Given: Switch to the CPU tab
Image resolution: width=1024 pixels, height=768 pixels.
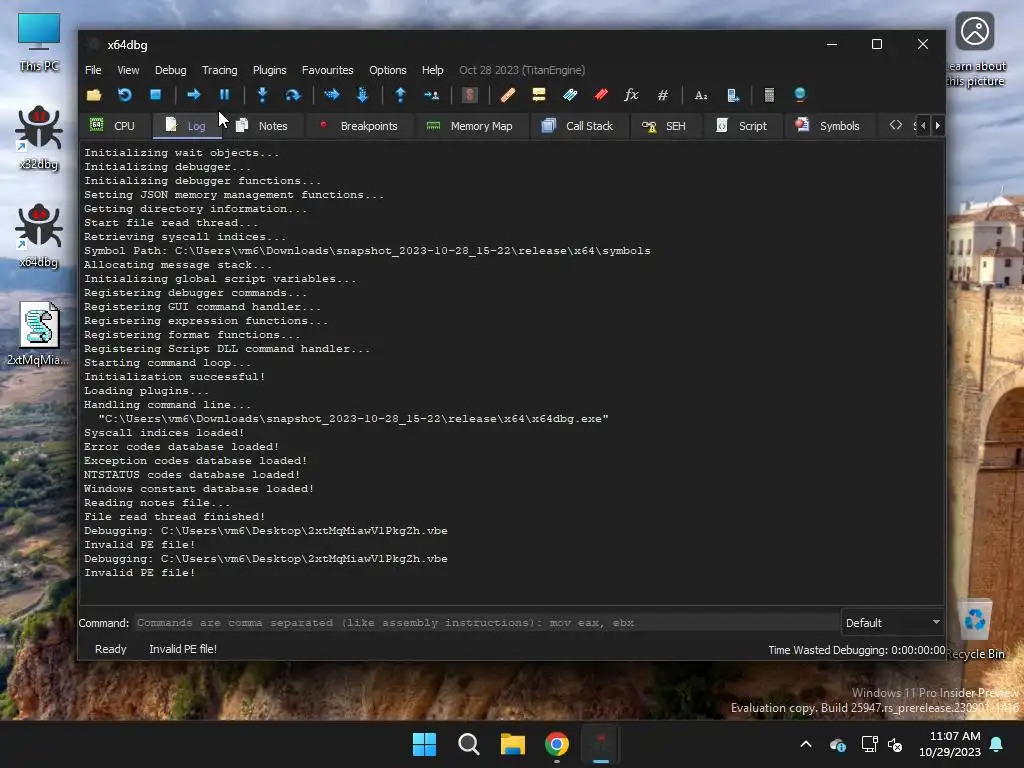Looking at the screenshot, I should coord(113,126).
